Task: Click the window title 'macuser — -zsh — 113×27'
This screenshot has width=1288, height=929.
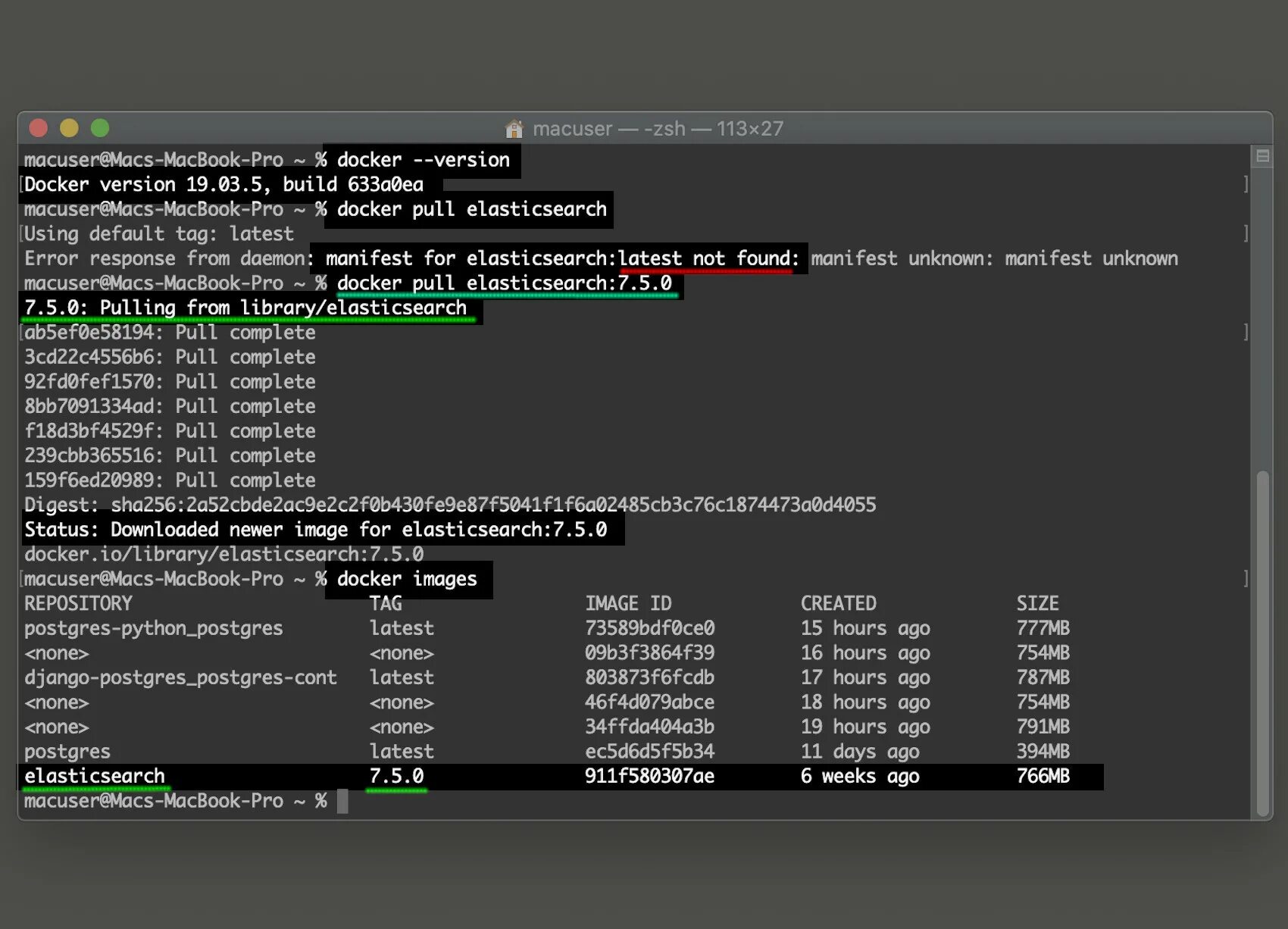Action: pos(658,129)
